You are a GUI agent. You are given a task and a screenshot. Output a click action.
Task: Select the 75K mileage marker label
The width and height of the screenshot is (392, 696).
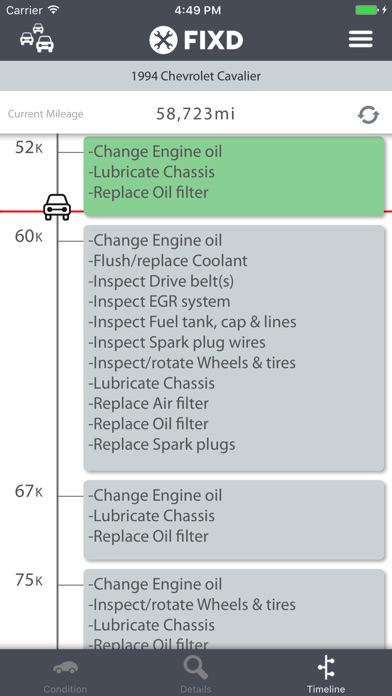tap(29, 580)
